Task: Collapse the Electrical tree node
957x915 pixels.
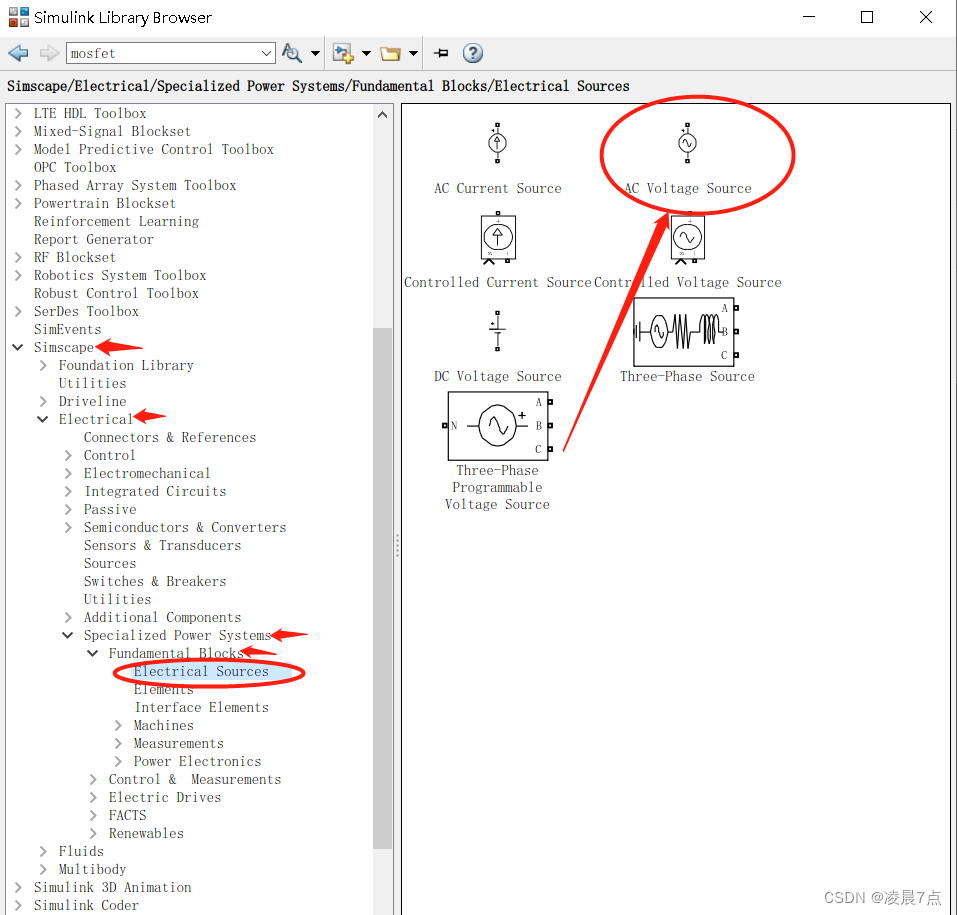Action: coord(43,419)
